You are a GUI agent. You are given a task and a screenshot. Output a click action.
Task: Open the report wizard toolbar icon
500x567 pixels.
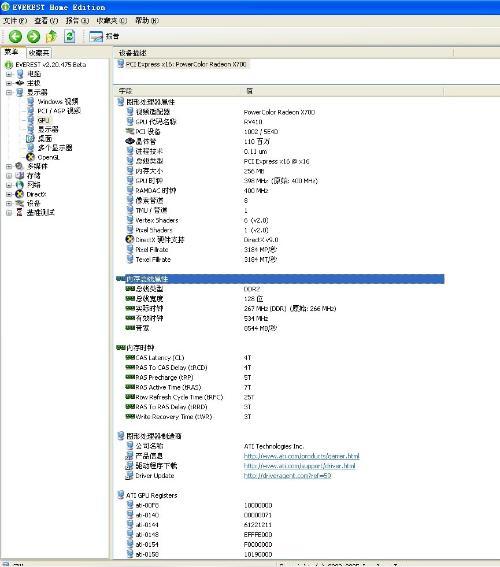(96, 37)
